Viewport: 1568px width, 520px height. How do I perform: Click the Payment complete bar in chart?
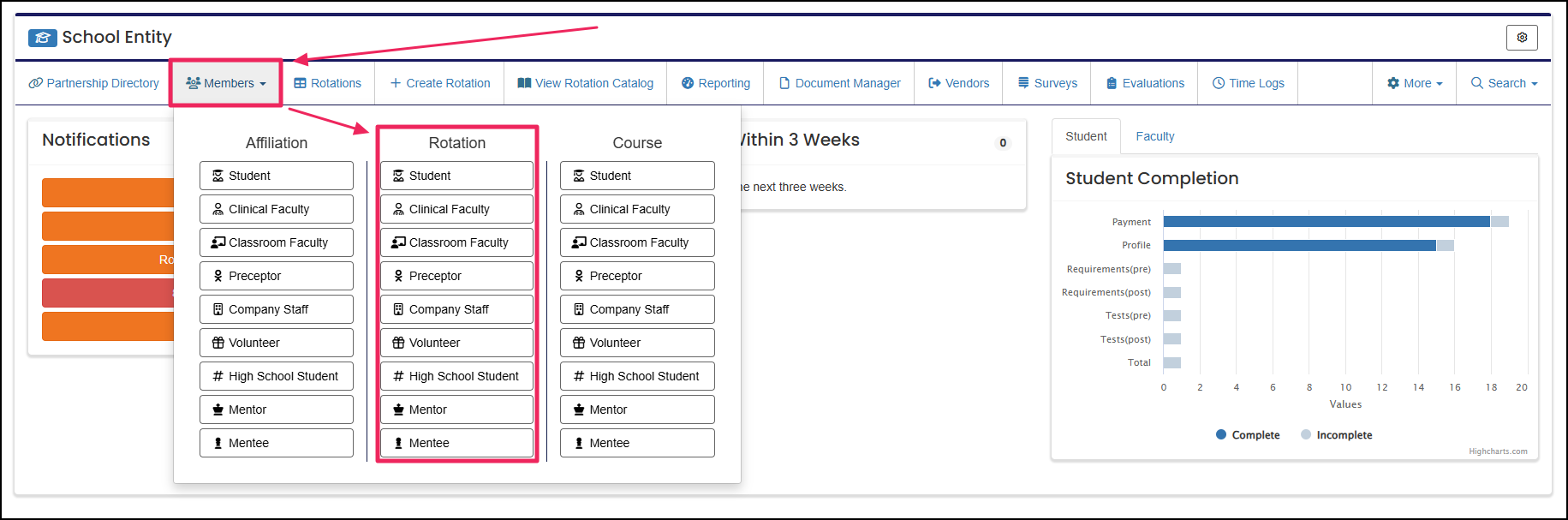pos(1327,222)
